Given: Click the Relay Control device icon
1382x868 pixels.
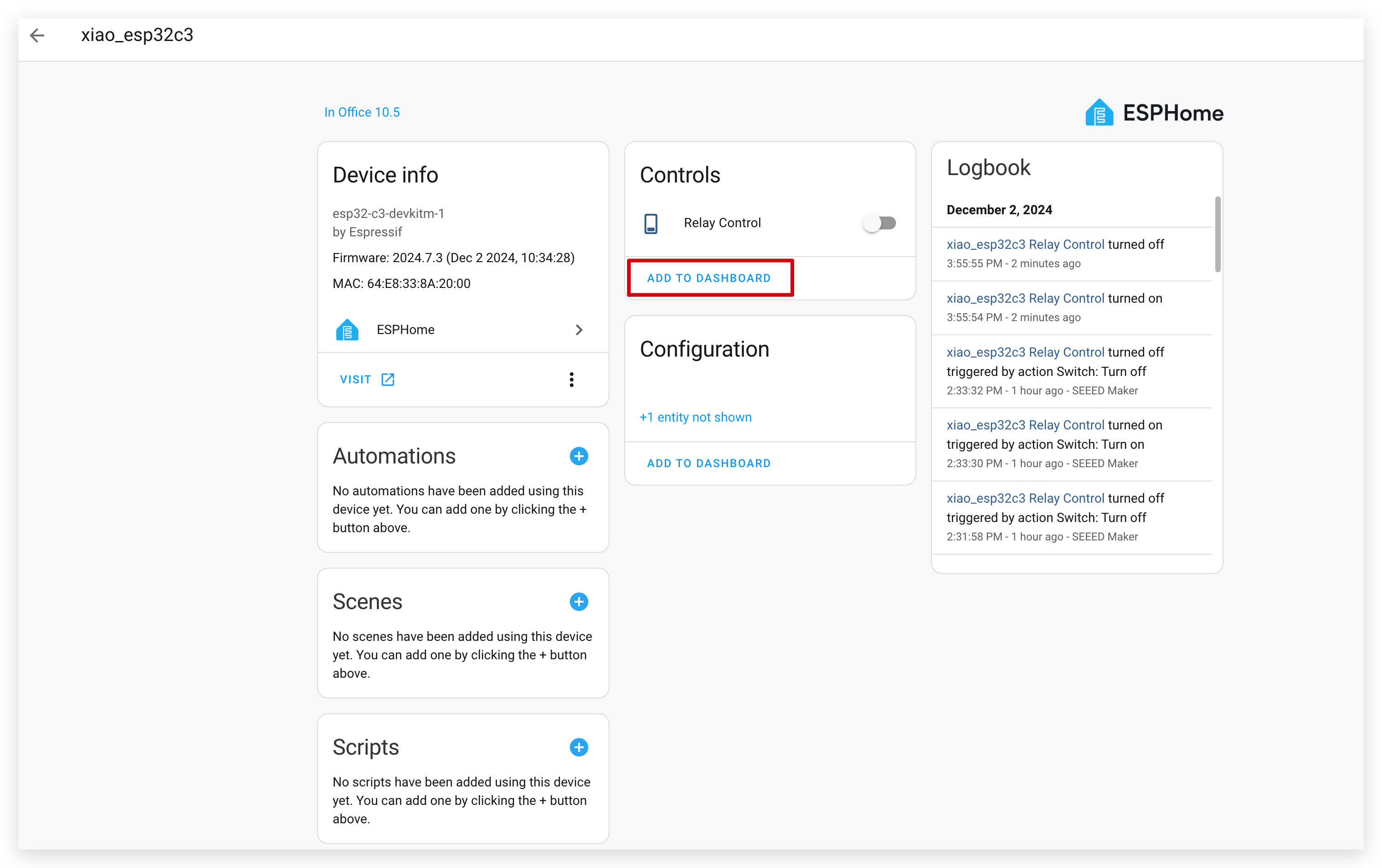Looking at the screenshot, I should click(651, 223).
